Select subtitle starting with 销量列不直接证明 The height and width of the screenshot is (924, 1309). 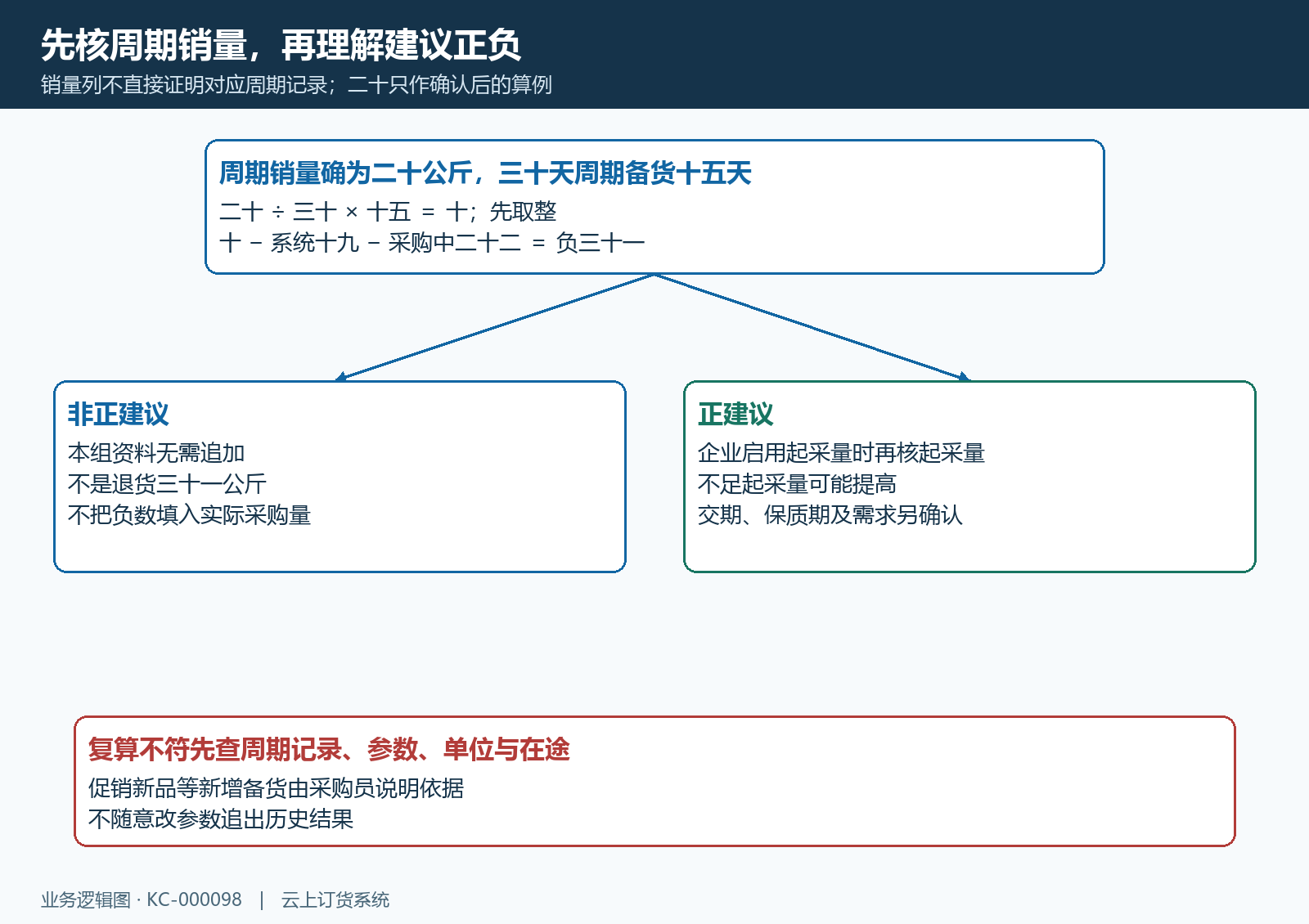pos(296,85)
